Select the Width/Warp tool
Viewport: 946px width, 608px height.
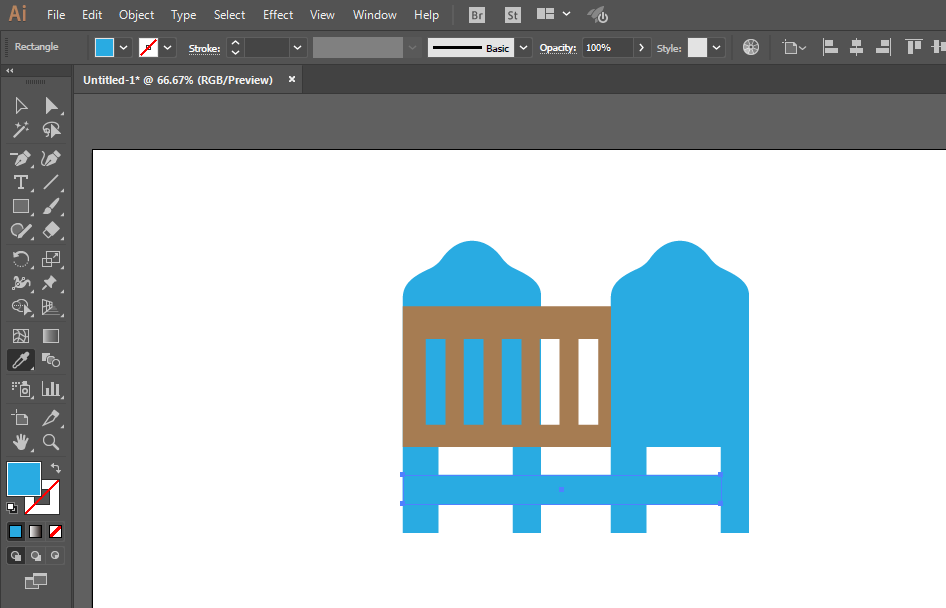coord(21,283)
